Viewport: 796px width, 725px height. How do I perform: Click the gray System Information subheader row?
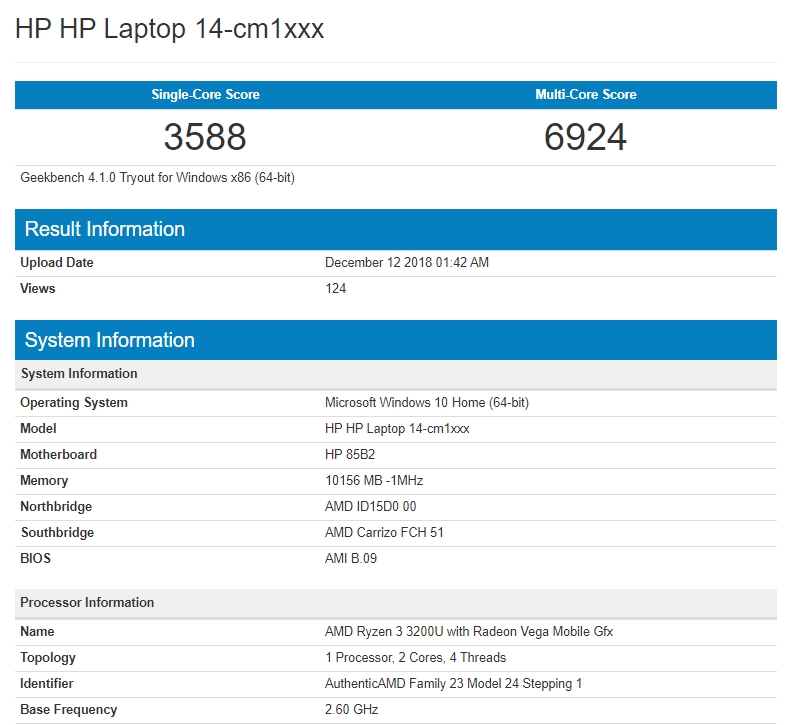click(x=79, y=374)
